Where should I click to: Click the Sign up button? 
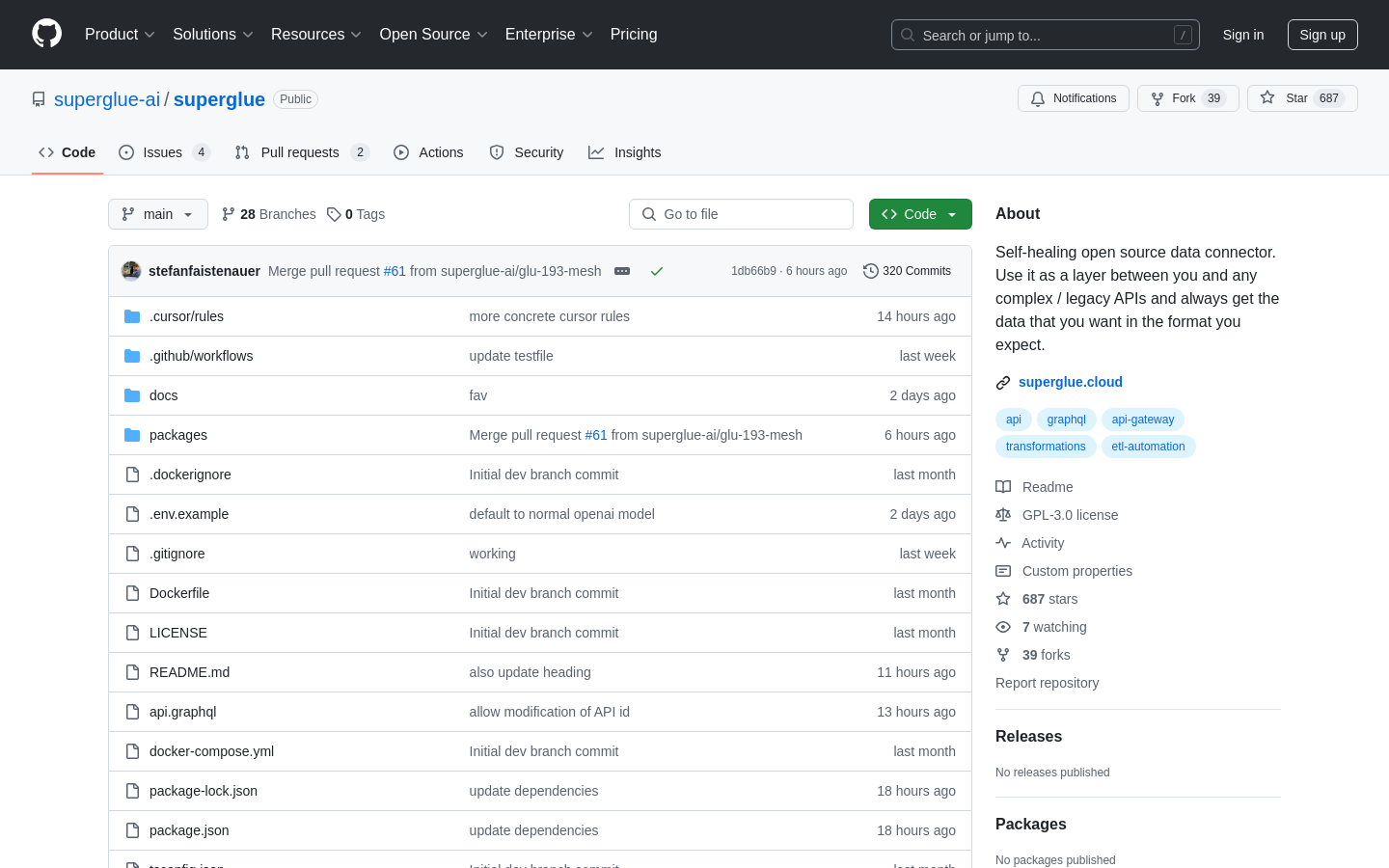pos(1322,35)
